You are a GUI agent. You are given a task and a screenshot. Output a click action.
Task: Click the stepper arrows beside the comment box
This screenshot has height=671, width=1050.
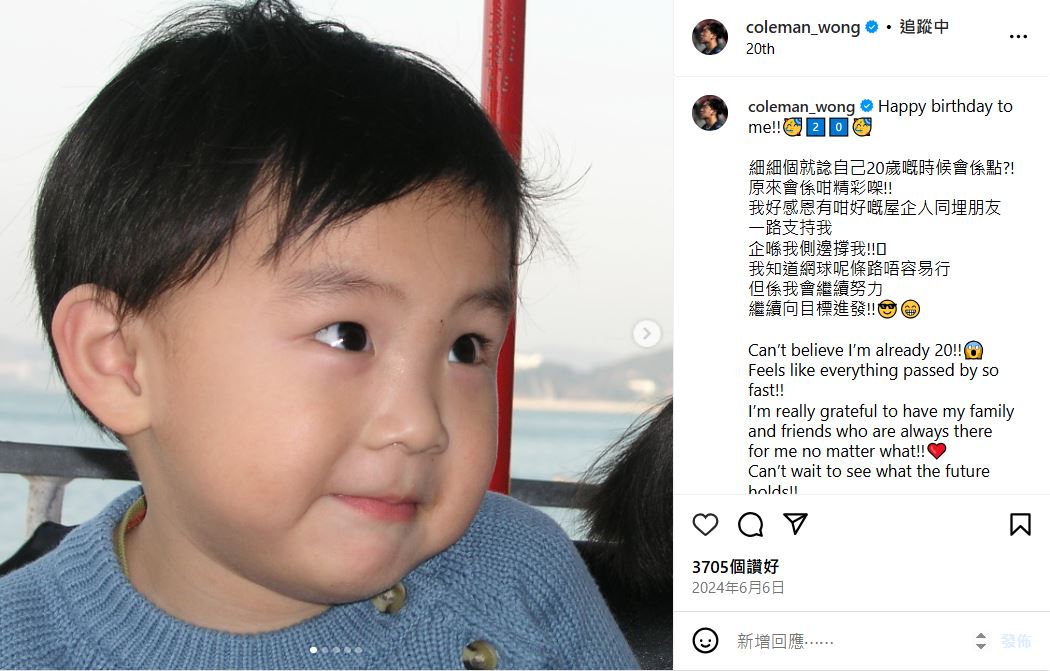point(980,641)
